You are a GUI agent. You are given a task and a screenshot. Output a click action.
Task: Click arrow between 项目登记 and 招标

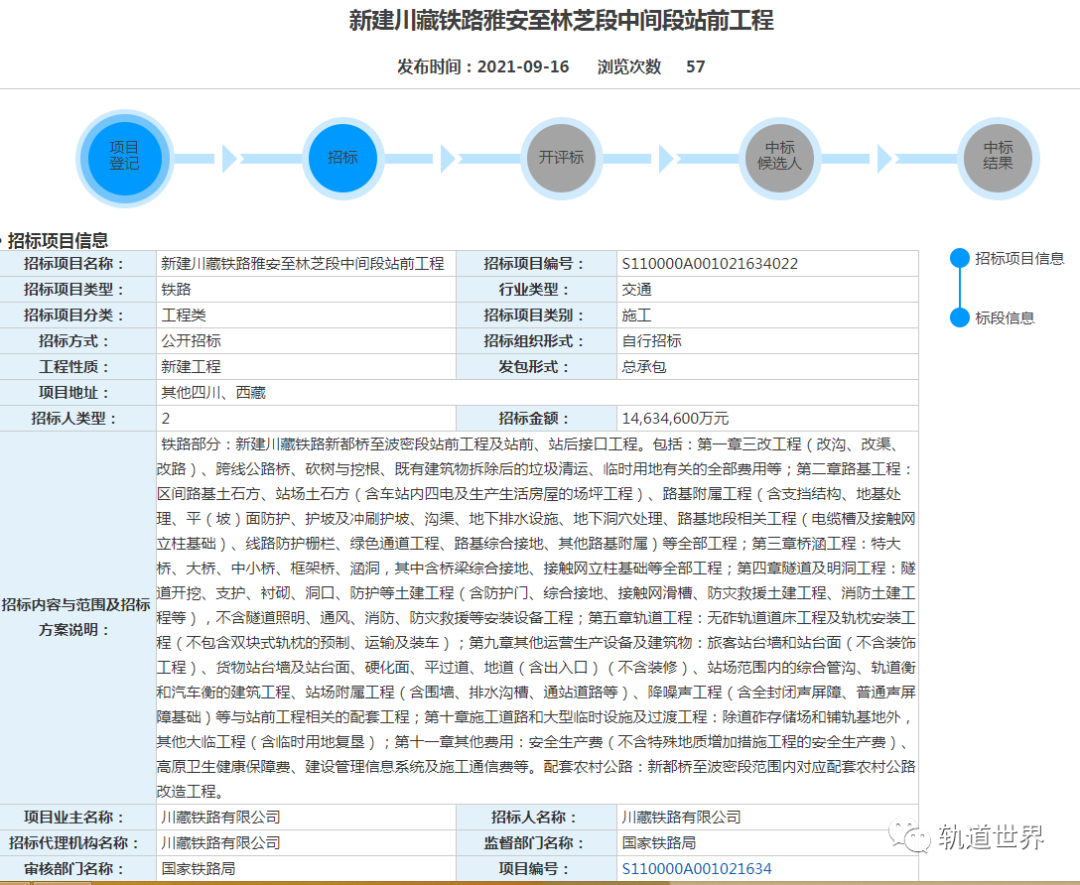coord(229,158)
